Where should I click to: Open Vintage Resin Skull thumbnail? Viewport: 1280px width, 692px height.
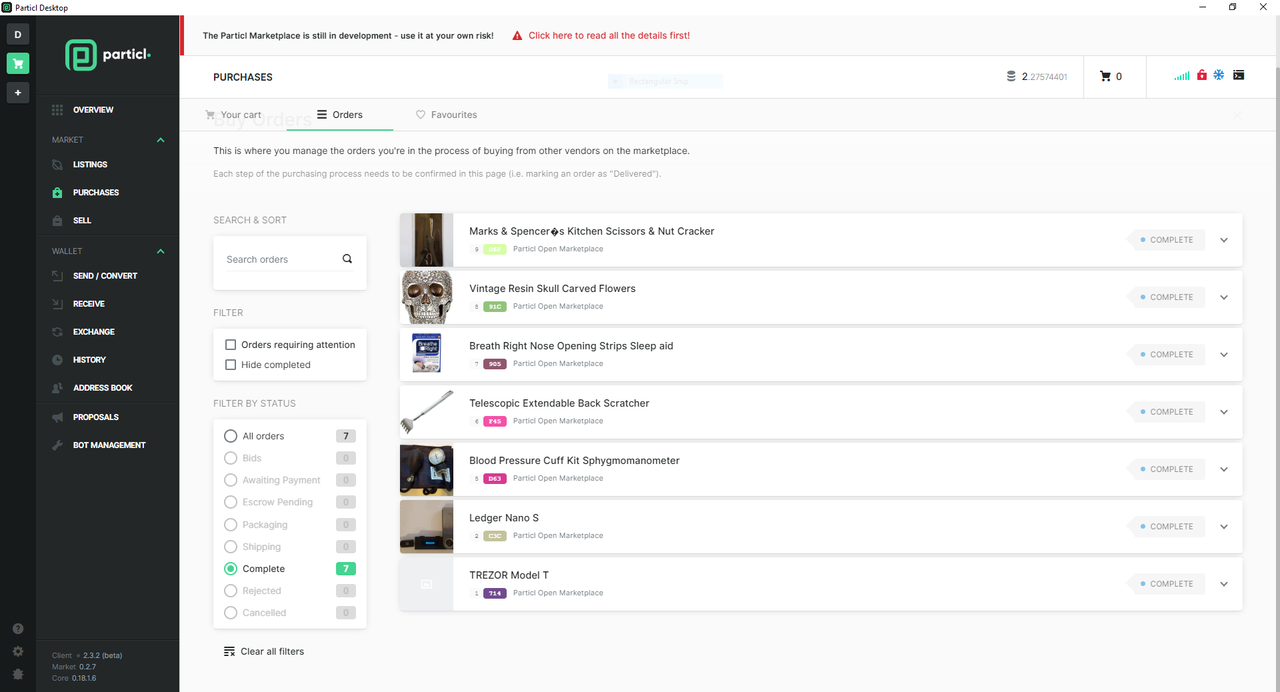pos(426,297)
